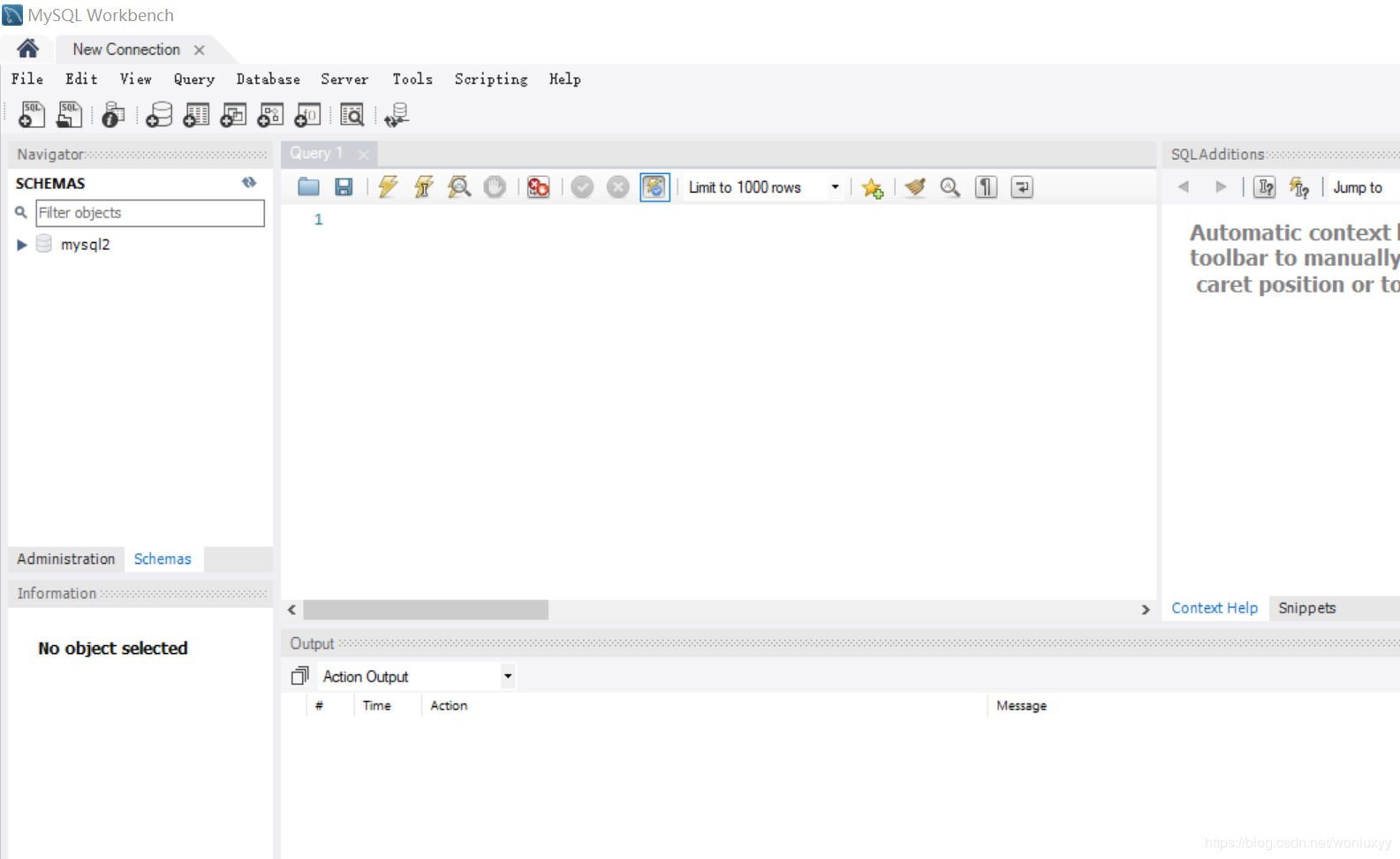Create a new schema icon
The image size is (1400, 859).
[x=159, y=115]
